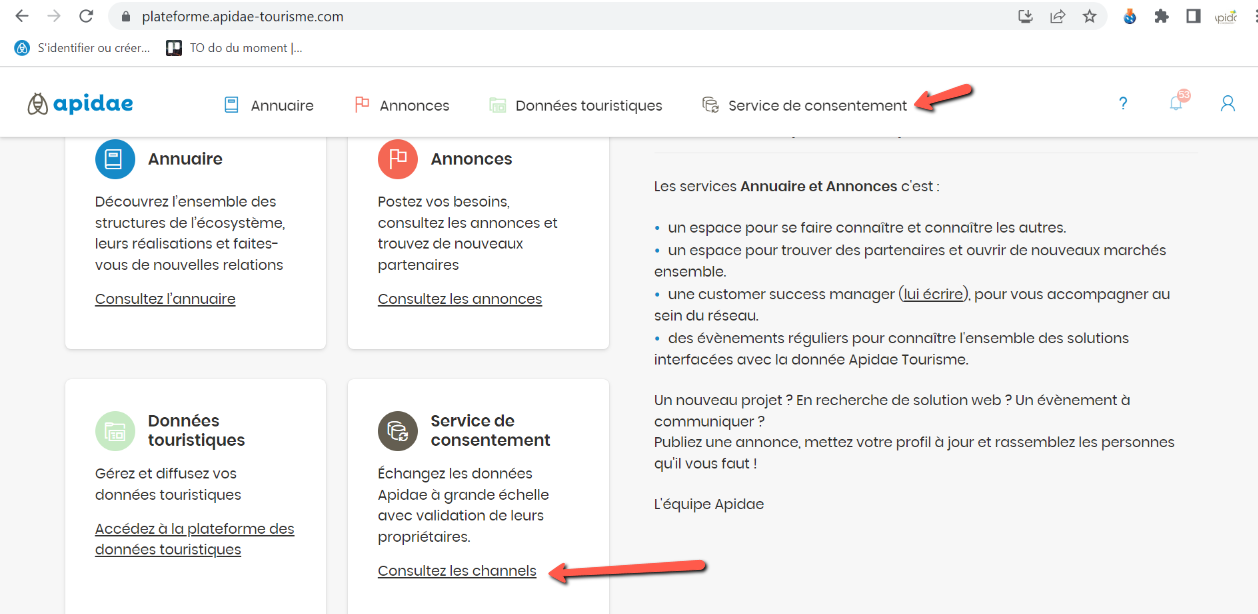Open notifications bell with red badge
The image size is (1258, 614).
1177,102
